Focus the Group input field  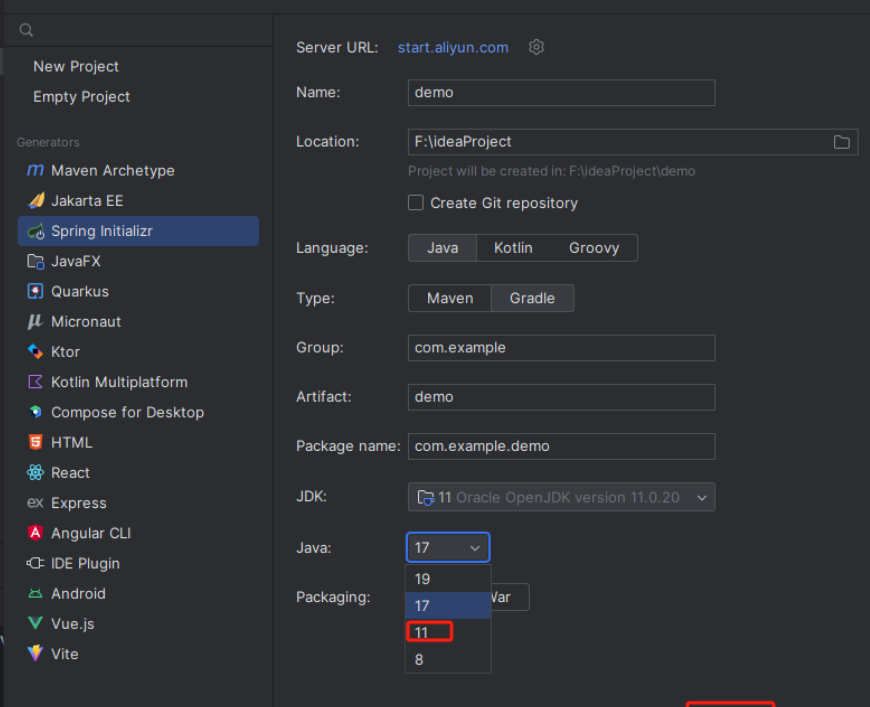click(x=561, y=348)
